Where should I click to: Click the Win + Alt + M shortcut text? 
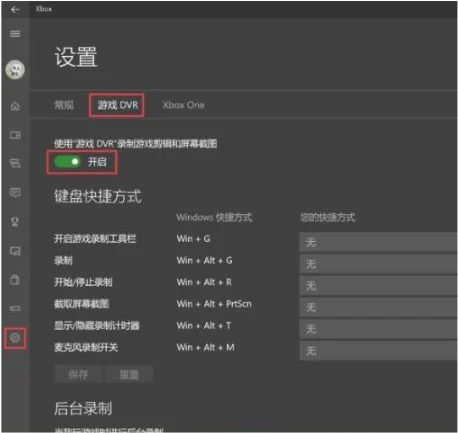point(205,347)
